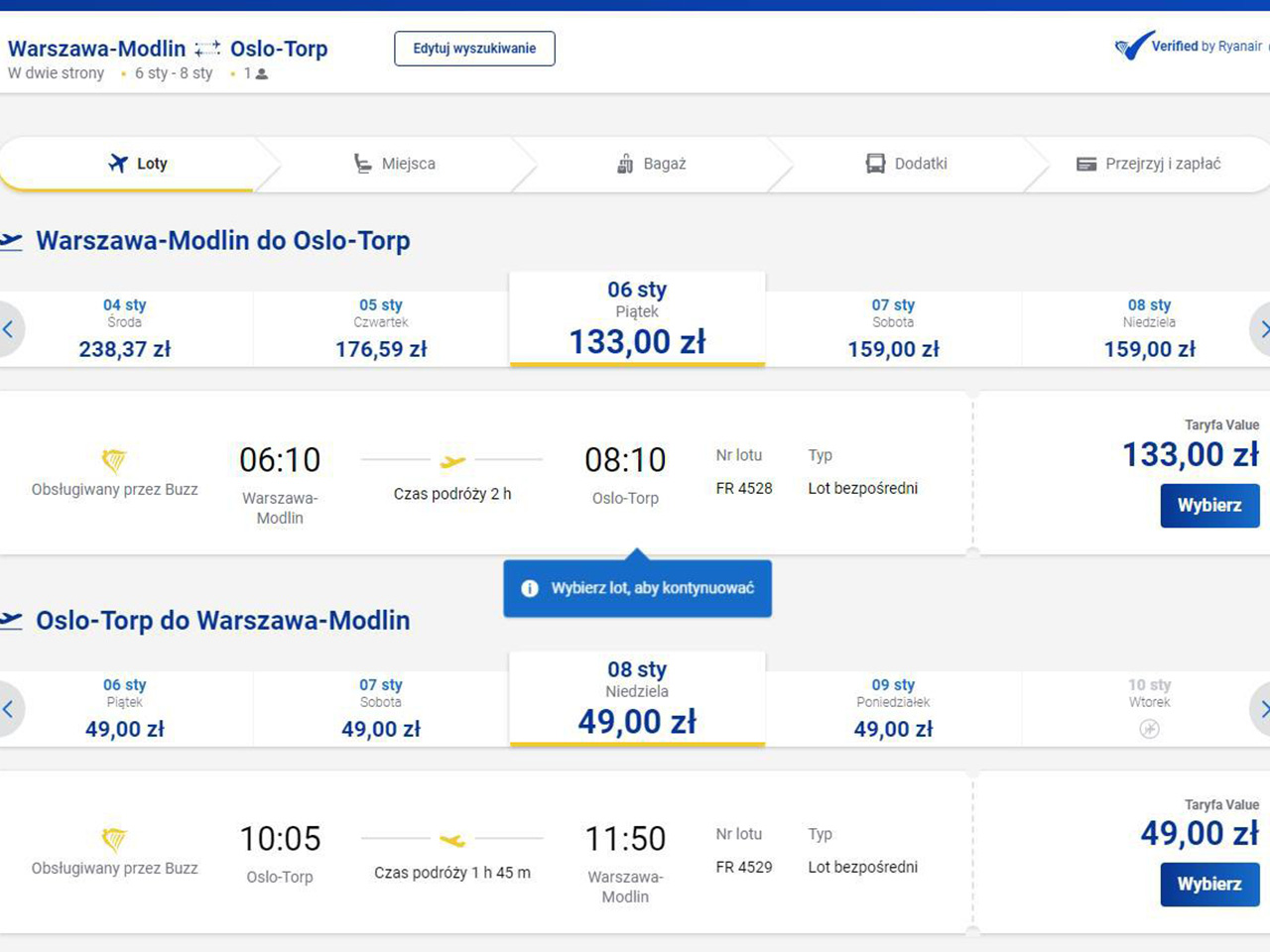Click the Buzz operator logo on return flight
The height and width of the screenshot is (952, 1270).
click(114, 840)
